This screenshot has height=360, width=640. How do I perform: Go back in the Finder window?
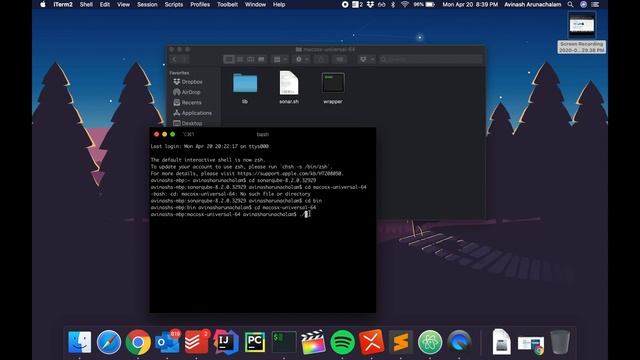pyautogui.click(x=174, y=59)
